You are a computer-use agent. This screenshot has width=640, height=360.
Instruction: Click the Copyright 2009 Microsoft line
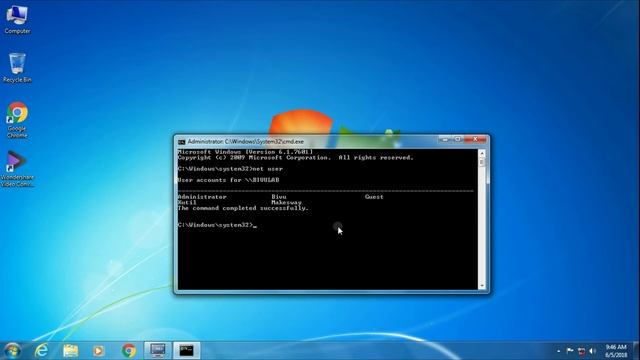coord(296,158)
